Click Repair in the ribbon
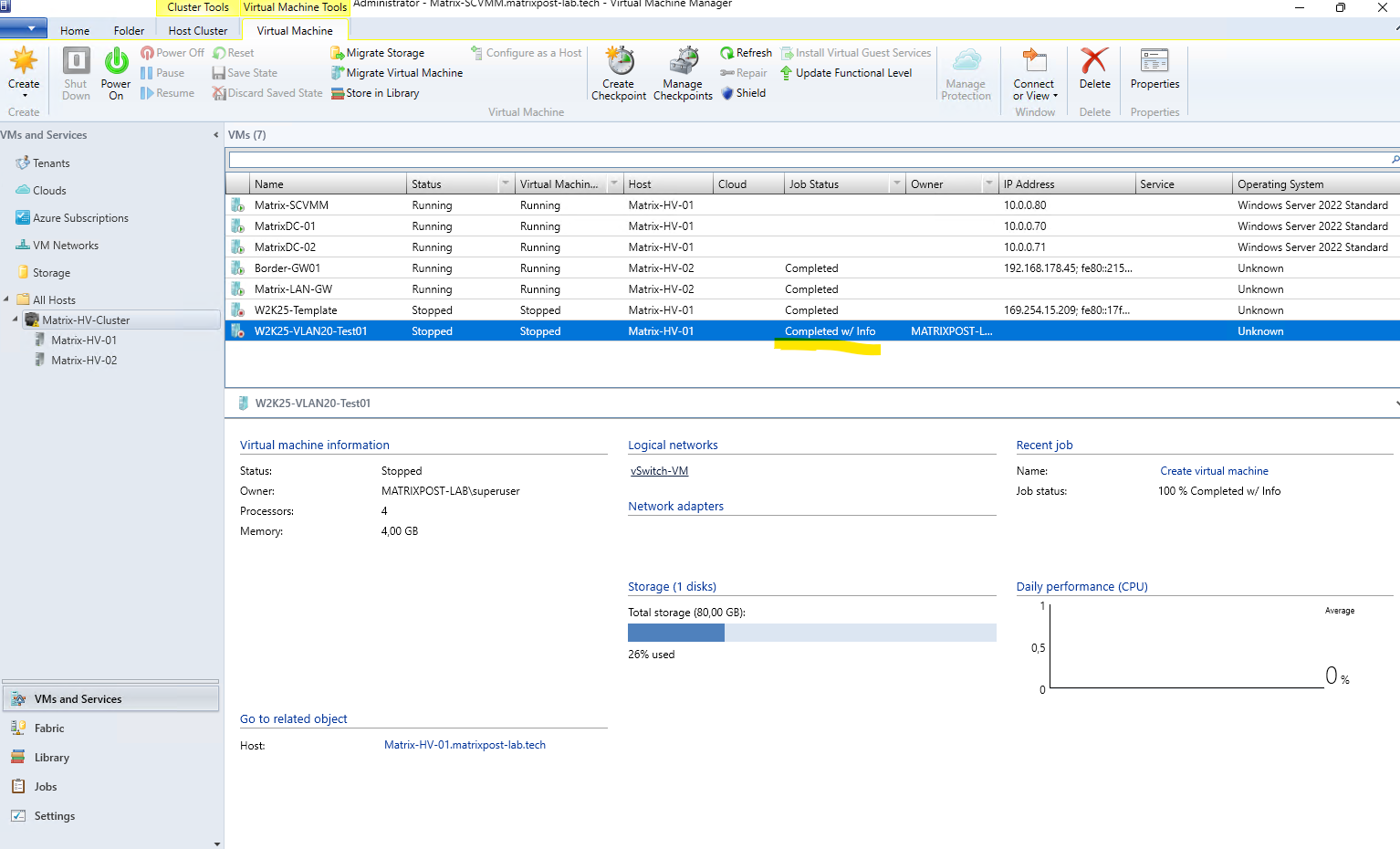Screen dimensions: 1400x849 (x=744, y=73)
